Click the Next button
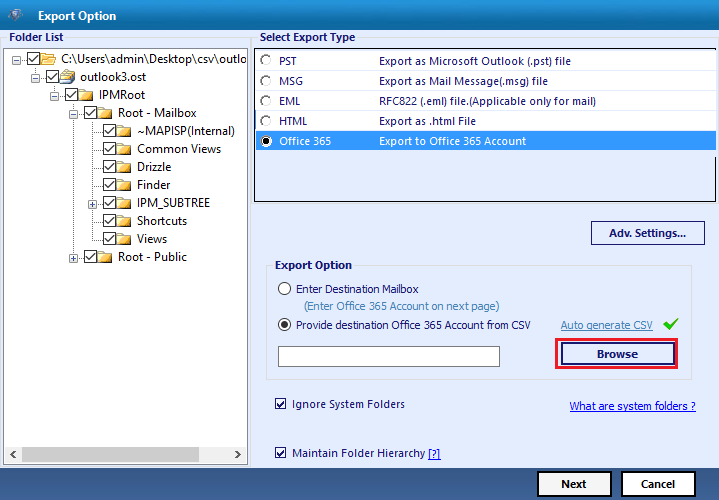 (574, 484)
